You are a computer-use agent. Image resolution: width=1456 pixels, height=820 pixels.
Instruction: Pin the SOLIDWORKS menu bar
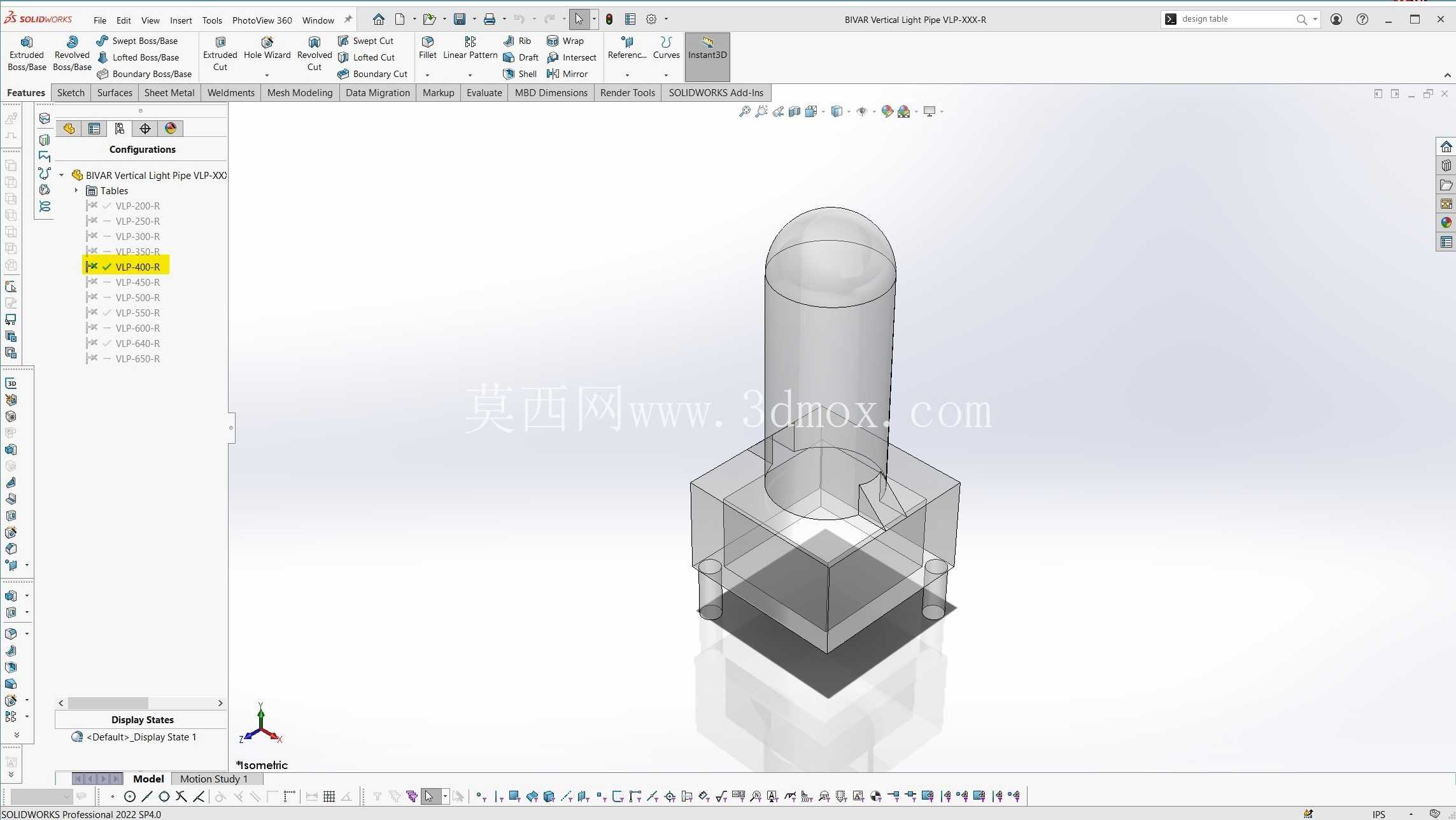(x=348, y=20)
